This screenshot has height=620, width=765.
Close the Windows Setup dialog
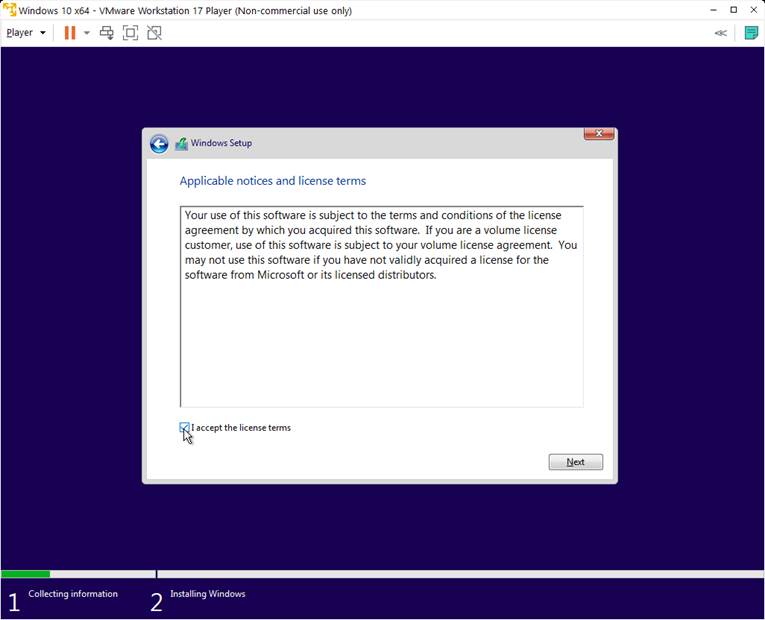tap(598, 134)
